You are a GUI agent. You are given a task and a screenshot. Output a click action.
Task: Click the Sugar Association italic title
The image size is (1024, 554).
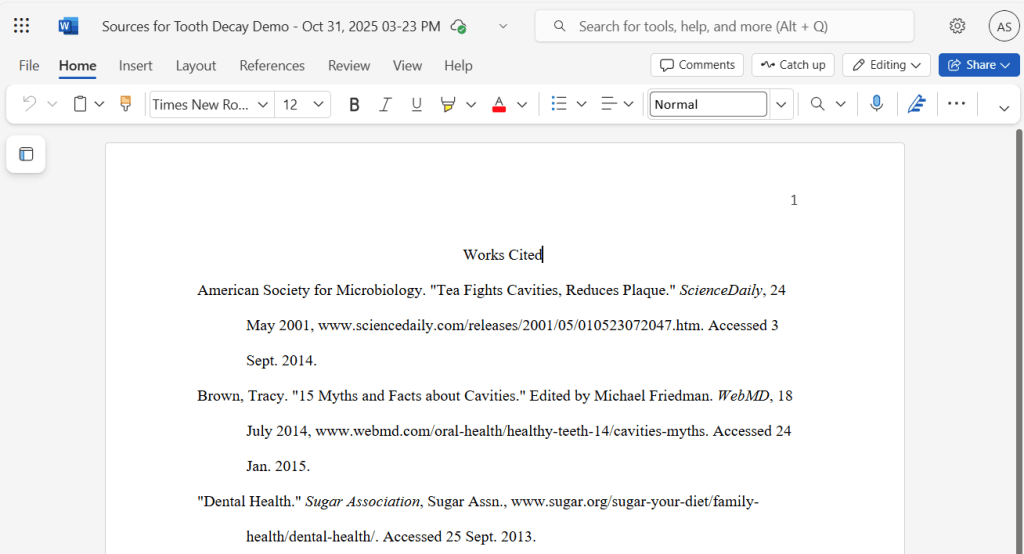362,502
